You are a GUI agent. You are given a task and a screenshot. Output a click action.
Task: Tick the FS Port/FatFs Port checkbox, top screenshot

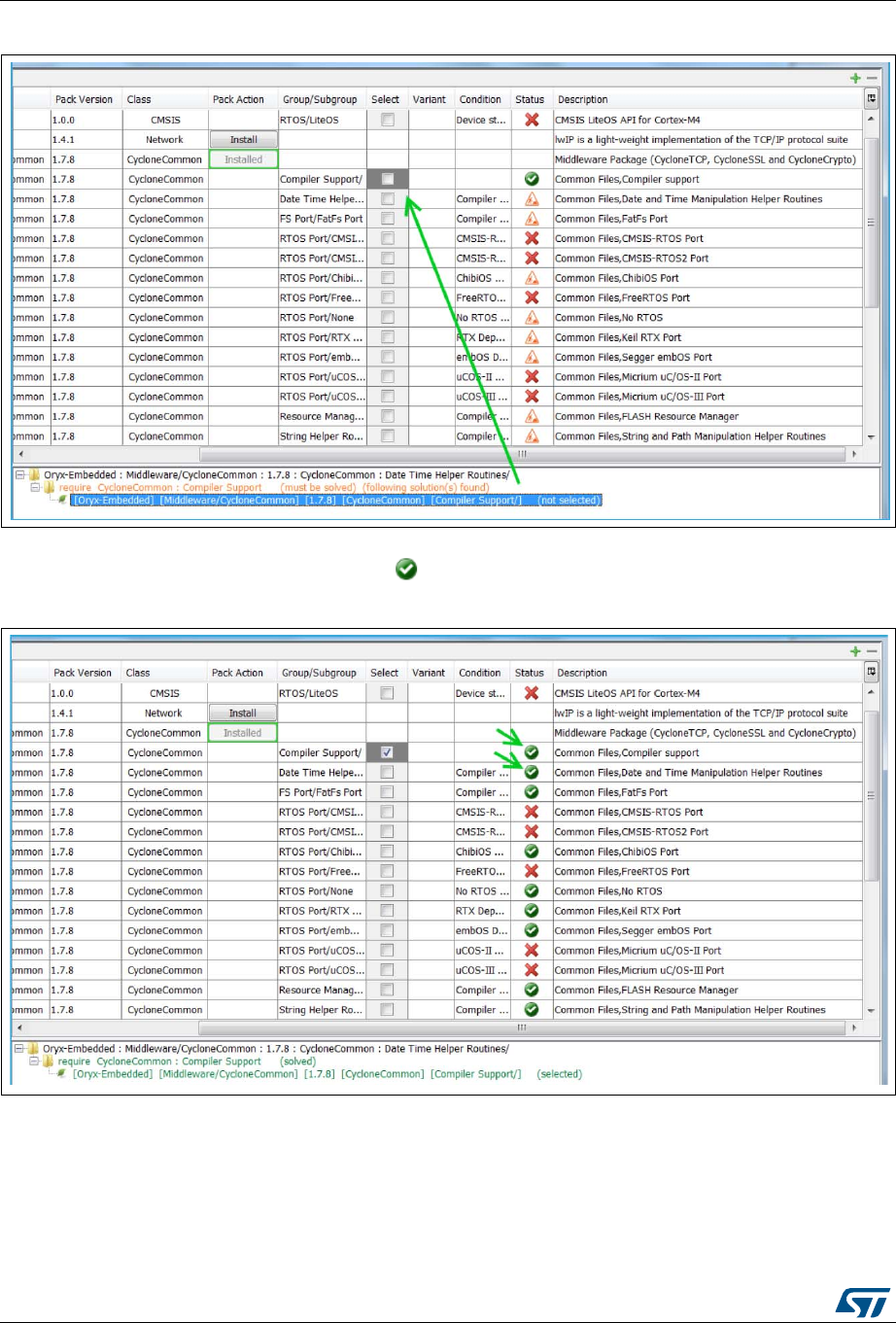pos(387,219)
